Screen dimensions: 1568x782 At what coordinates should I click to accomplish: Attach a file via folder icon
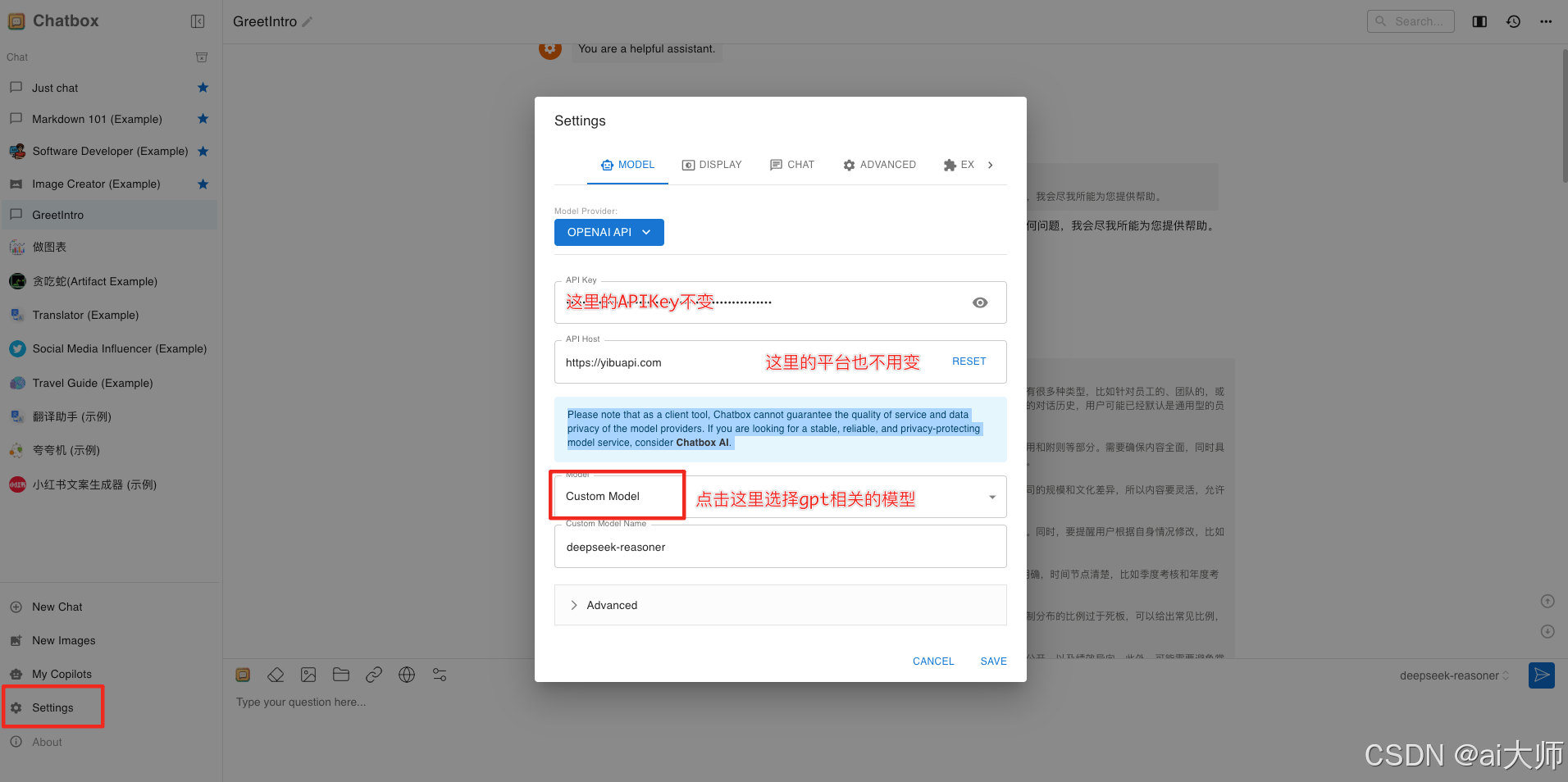click(341, 675)
